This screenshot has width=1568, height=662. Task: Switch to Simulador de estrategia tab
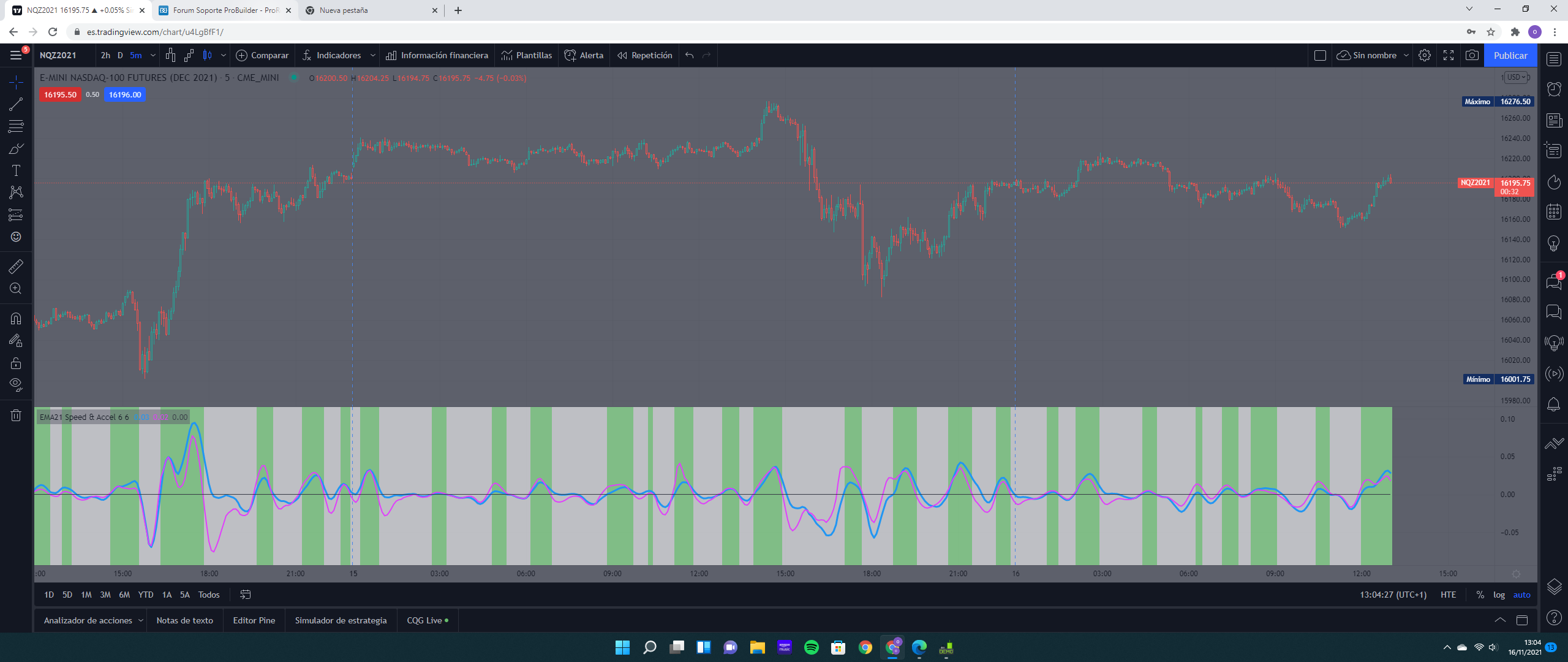click(341, 620)
